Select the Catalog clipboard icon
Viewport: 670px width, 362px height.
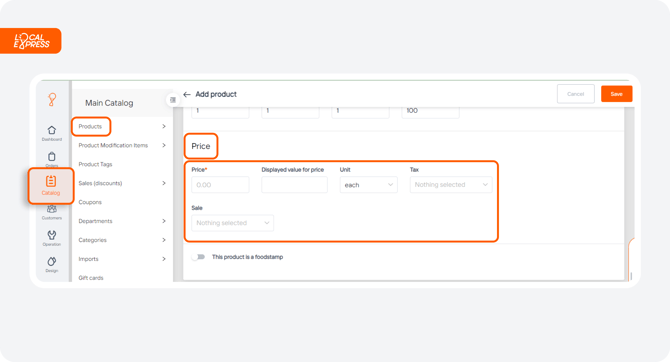click(x=51, y=181)
